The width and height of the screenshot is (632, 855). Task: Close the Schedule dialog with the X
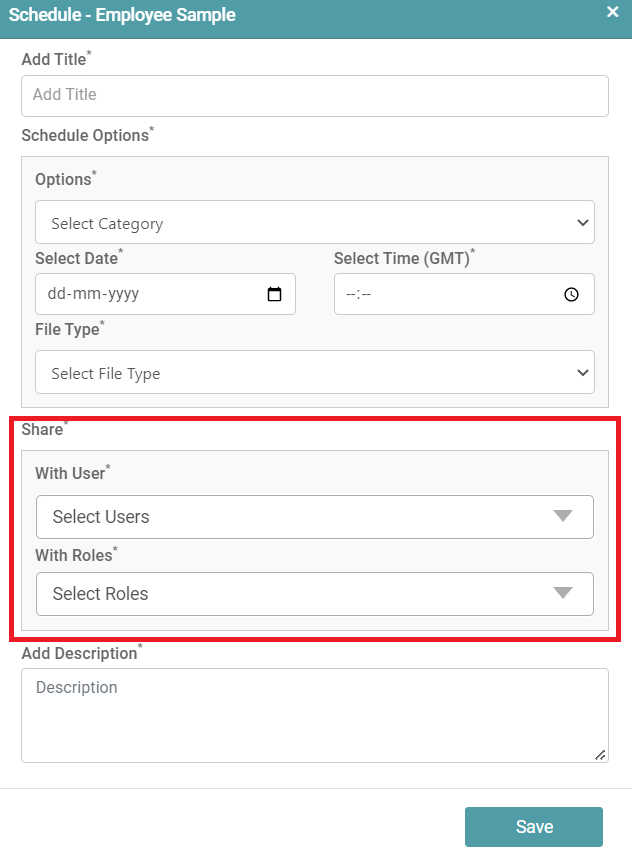click(x=613, y=12)
